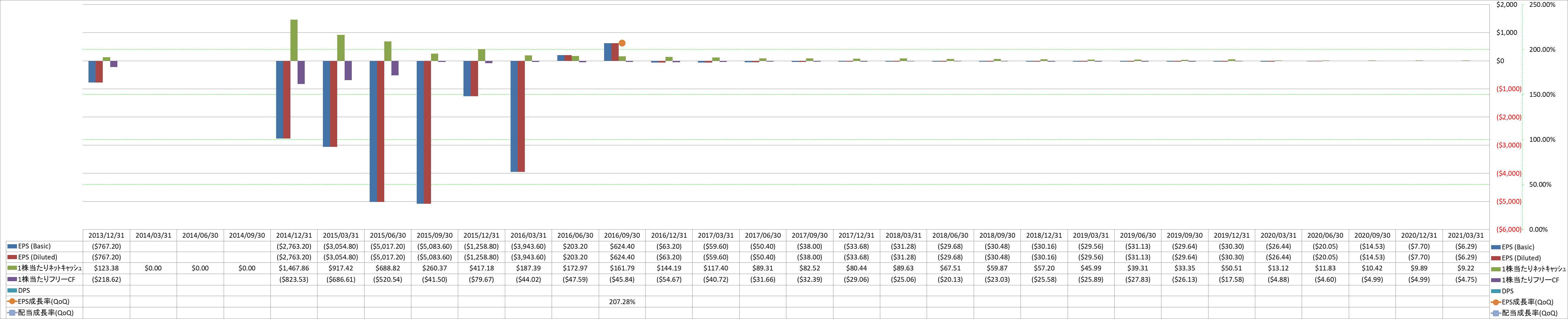
Task: Select the tall green net cash bar for 2014/12/31
Action: click(x=294, y=40)
